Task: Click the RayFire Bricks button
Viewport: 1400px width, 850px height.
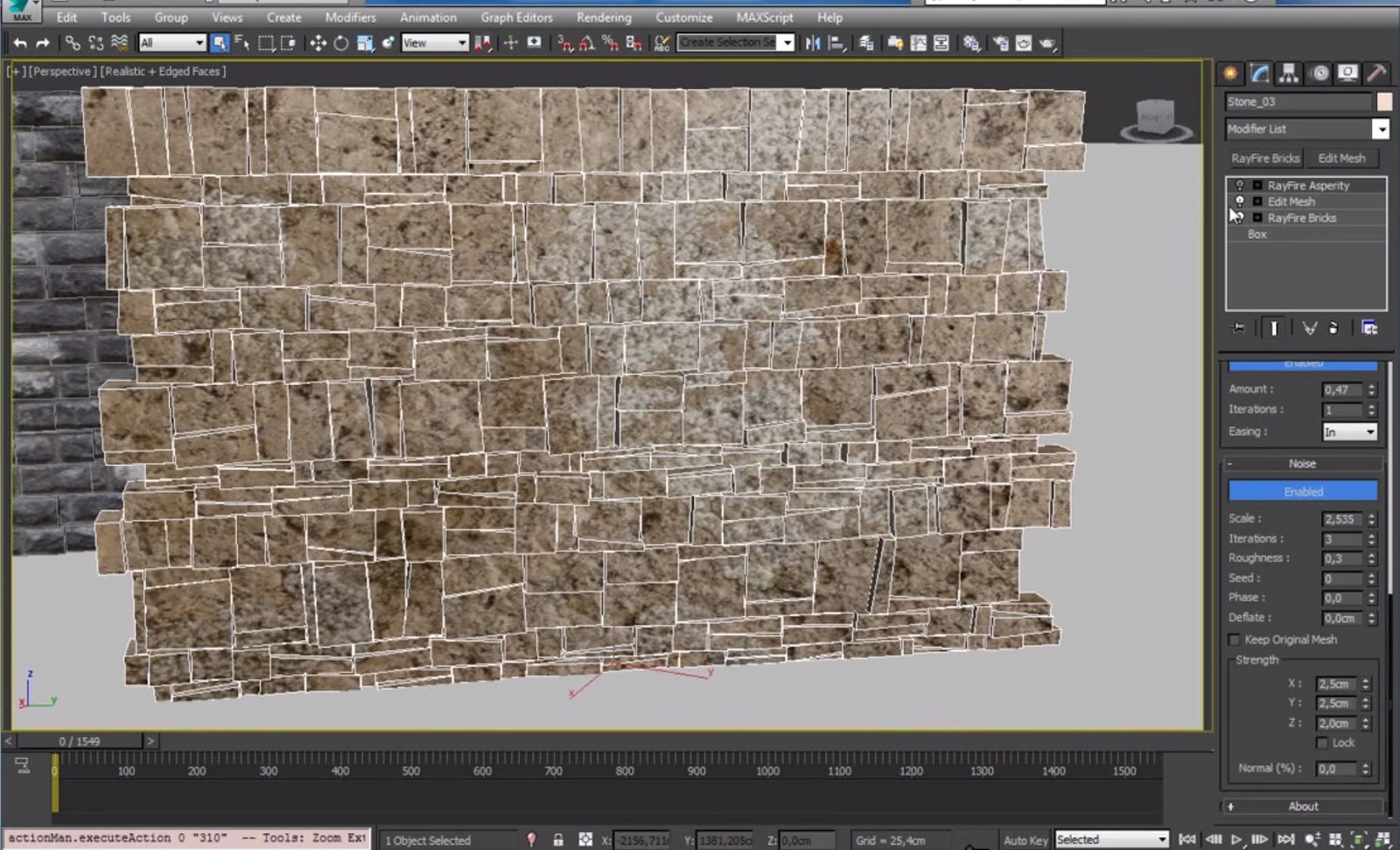Action: tap(1265, 158)
